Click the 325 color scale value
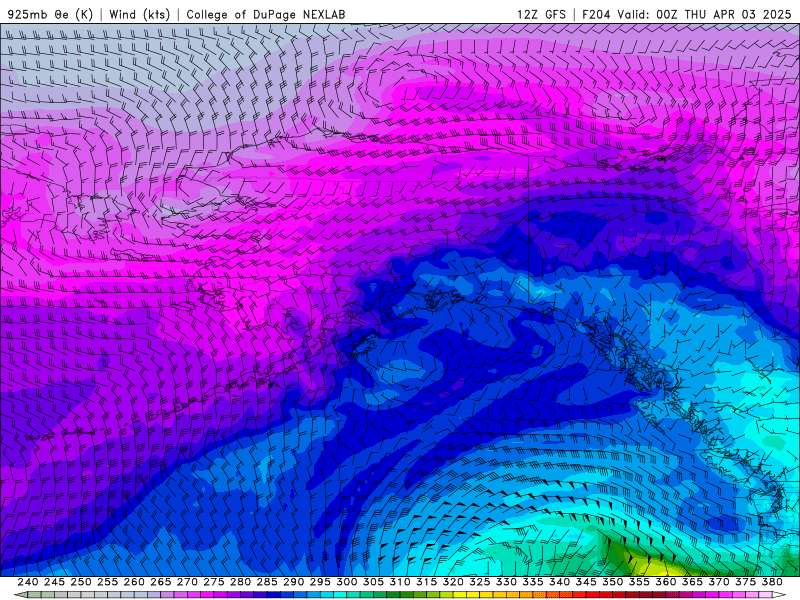 480,582
